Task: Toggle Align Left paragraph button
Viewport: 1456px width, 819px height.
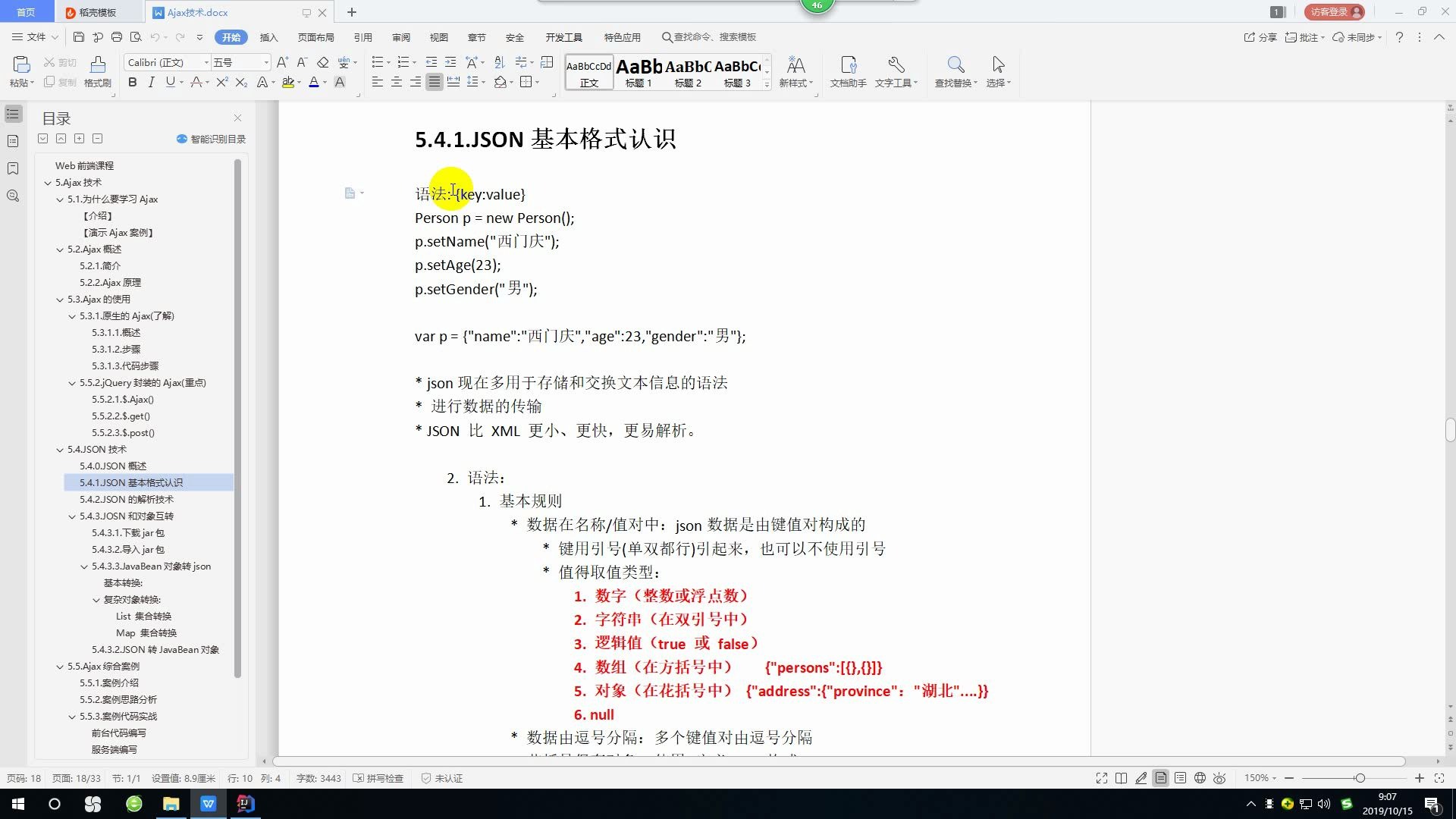Action: (x=378, y=82)
